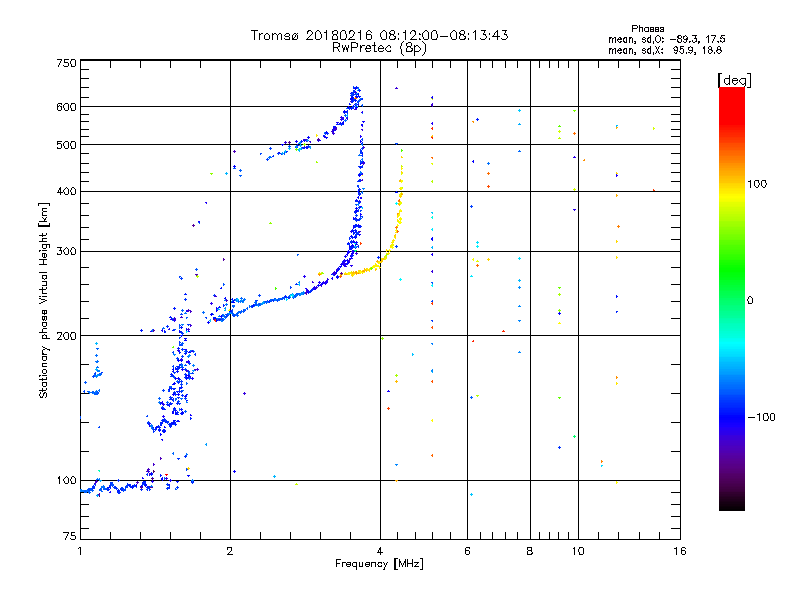This screenshot has height=600, width=800.
Task: Click the plot title 'Tromsø 20180216 08:12:00-08:13:43'
Action: pyautogui.click(x=379, y=35)
